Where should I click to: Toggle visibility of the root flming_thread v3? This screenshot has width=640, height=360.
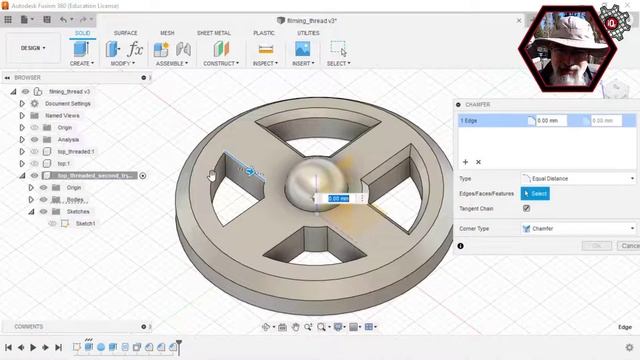coord(25,91)
